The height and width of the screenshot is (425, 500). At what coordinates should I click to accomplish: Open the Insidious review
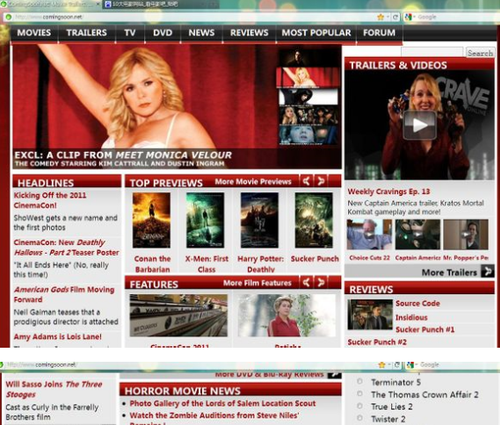click(x=411, y=317)
